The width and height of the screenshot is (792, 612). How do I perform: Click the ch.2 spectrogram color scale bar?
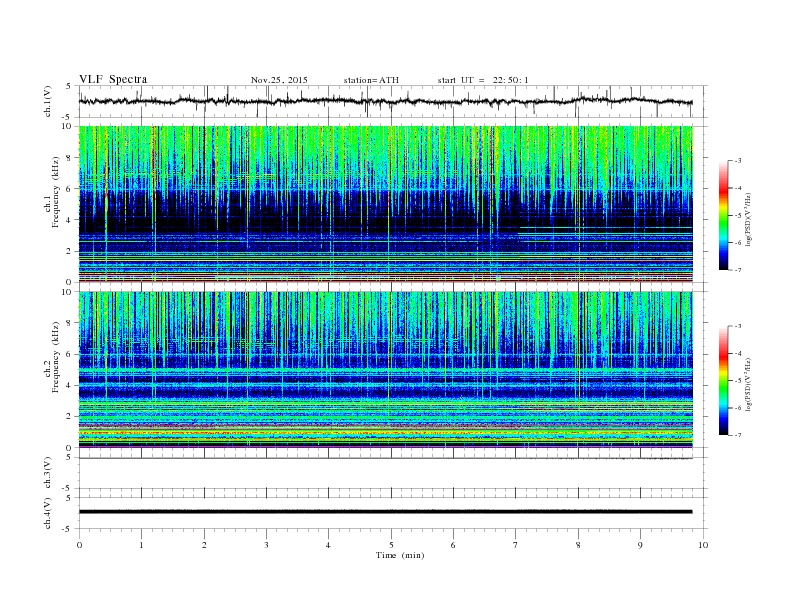pyautogui.click(x=723, y=380)
